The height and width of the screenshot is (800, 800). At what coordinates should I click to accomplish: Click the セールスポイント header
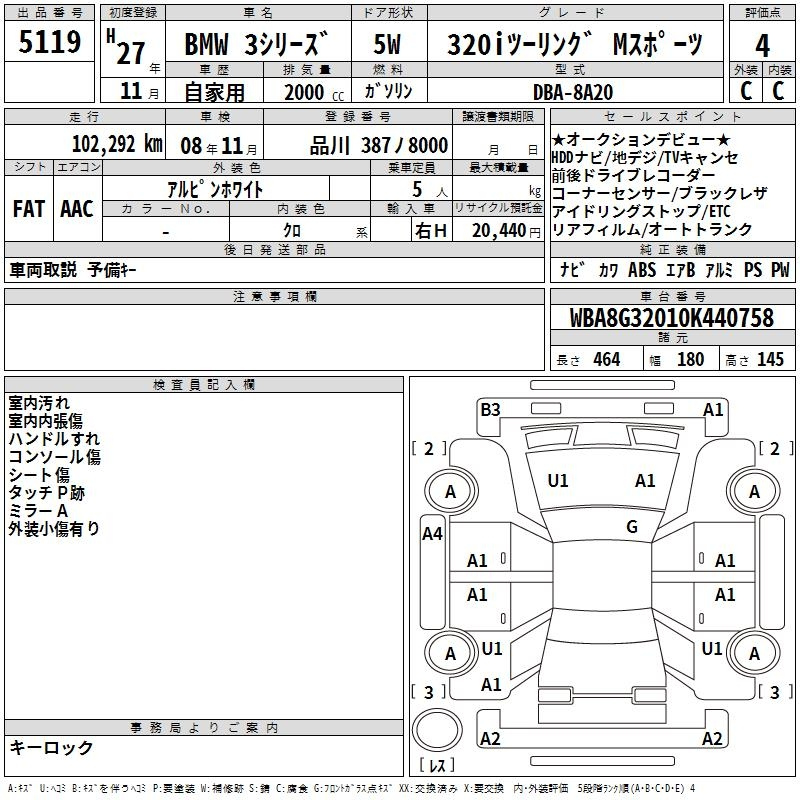coord(672,116)
